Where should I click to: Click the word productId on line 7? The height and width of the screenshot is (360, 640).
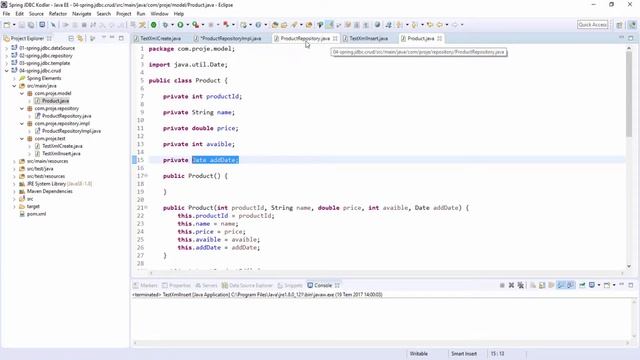(222, 96)
